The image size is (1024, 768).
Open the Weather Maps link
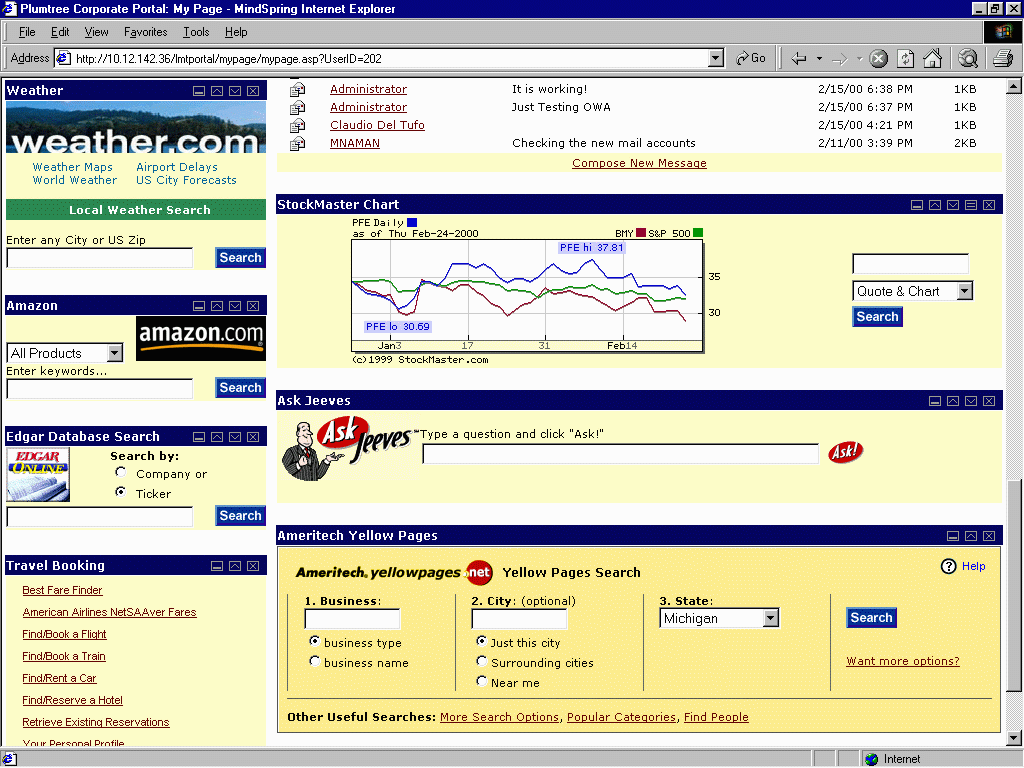point(72,167)
